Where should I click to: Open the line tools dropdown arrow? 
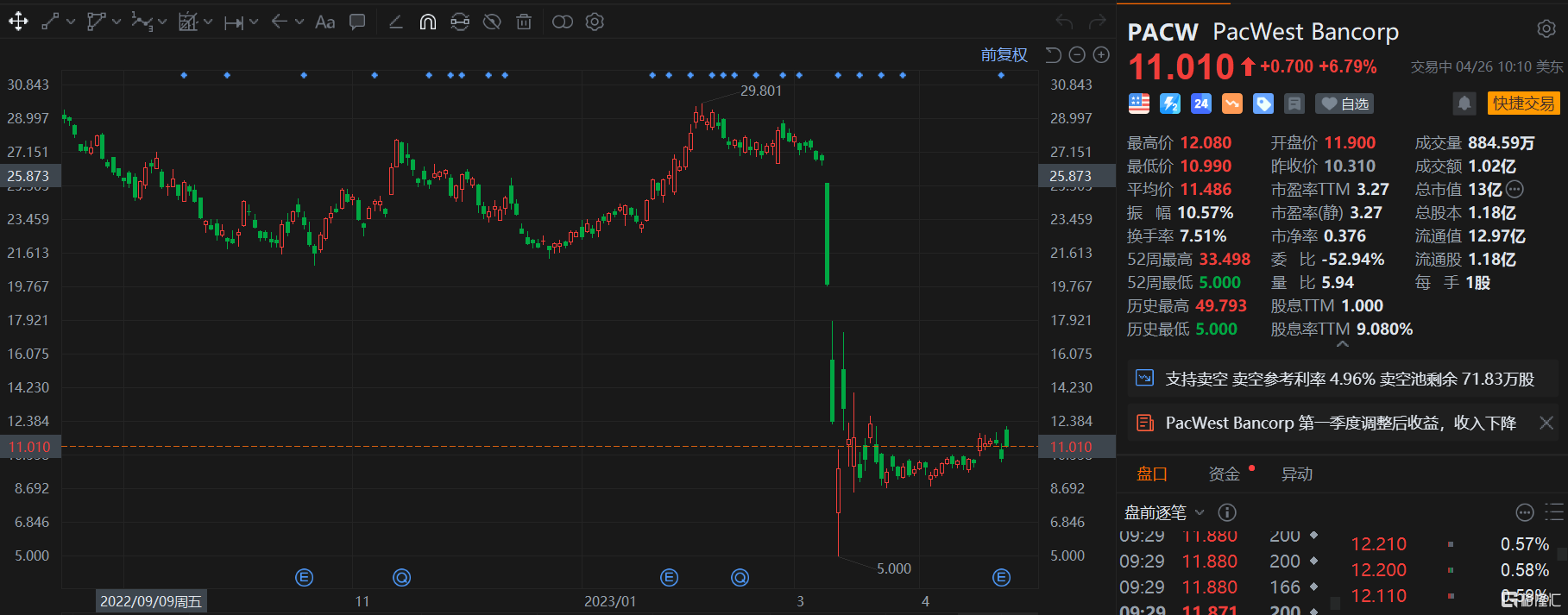(71, 22)
